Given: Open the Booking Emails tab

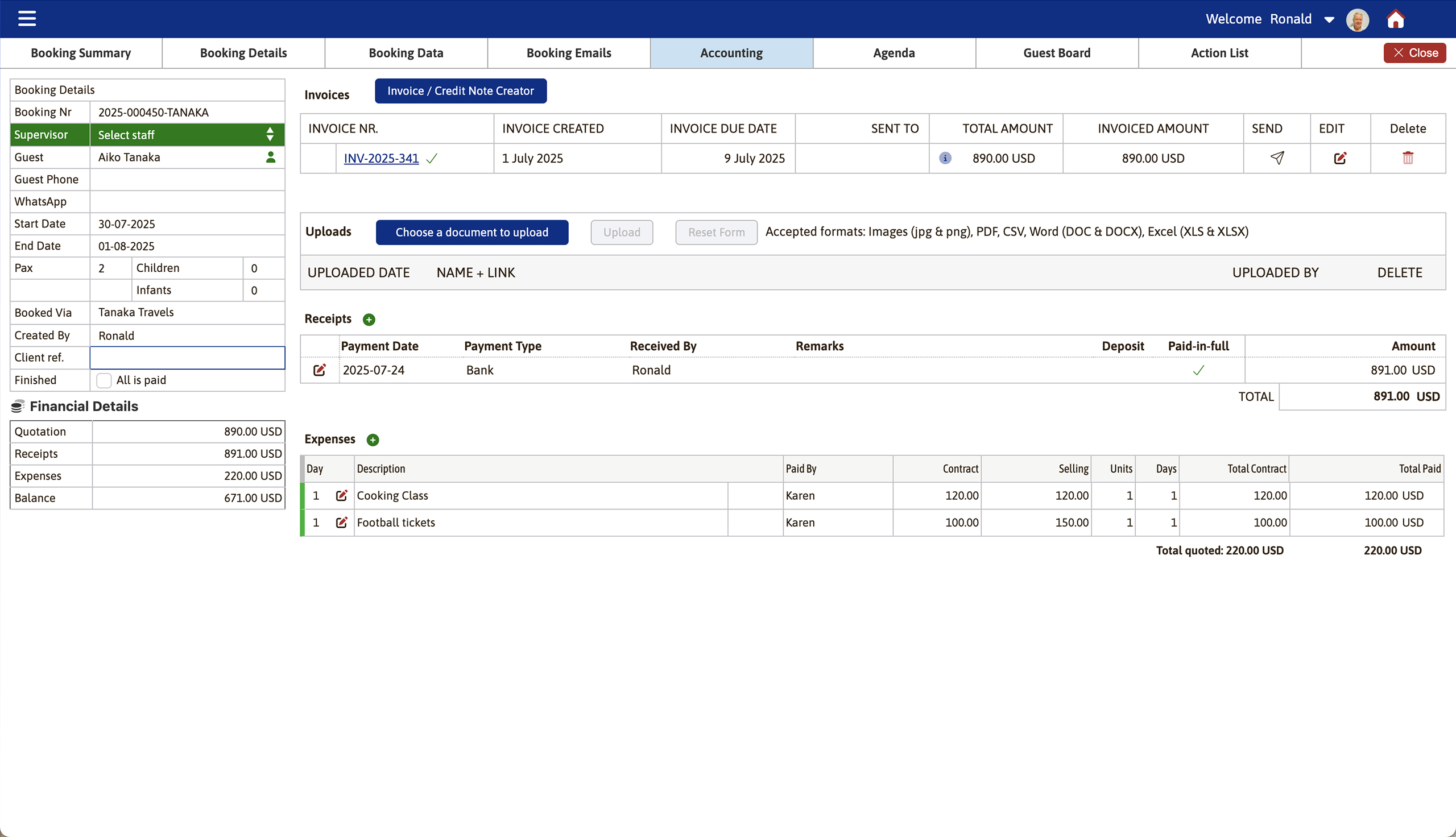Looking at the screenshot, I should (569, 52).
